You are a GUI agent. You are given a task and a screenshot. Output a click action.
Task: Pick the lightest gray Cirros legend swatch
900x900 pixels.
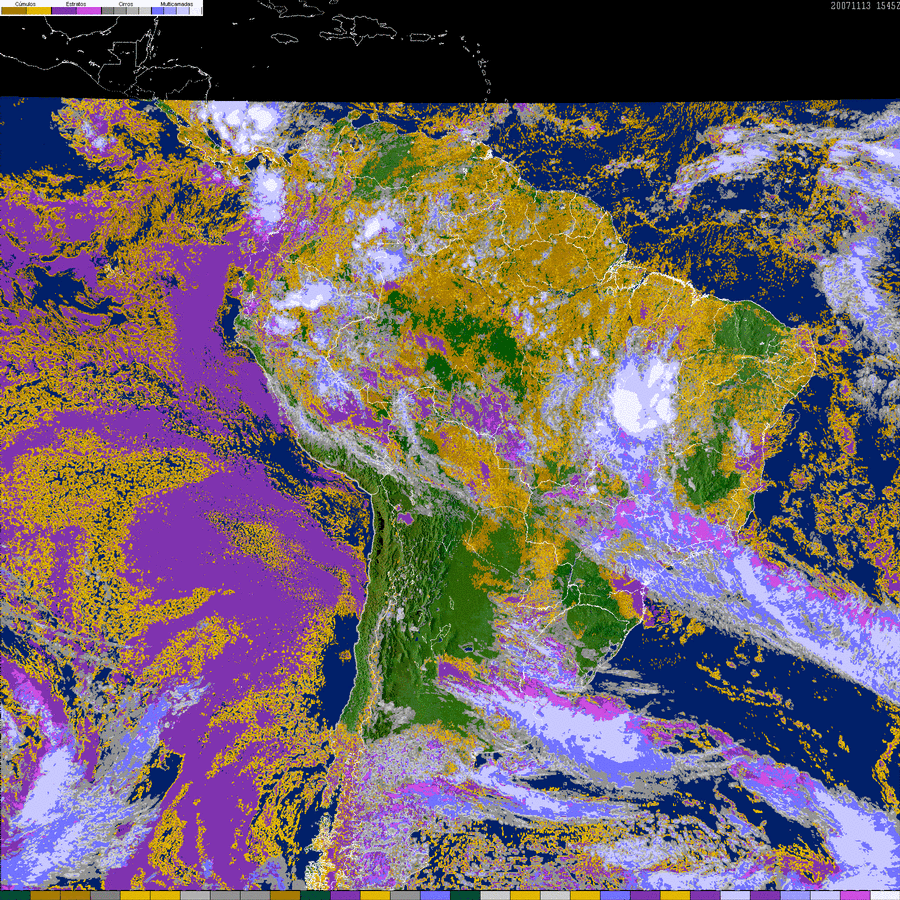click(145, 10)
